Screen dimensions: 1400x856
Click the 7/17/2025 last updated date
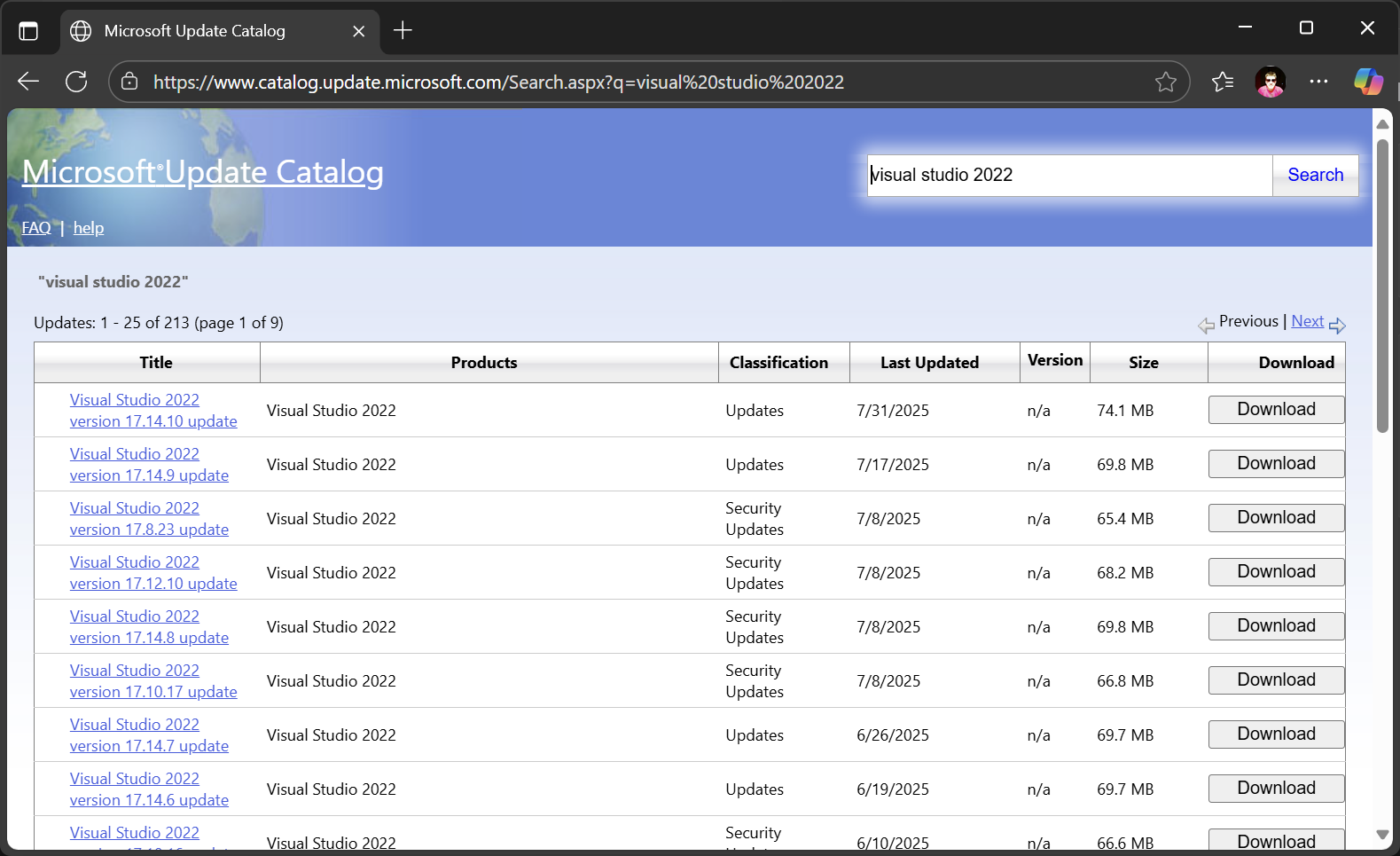click(893, 465)
